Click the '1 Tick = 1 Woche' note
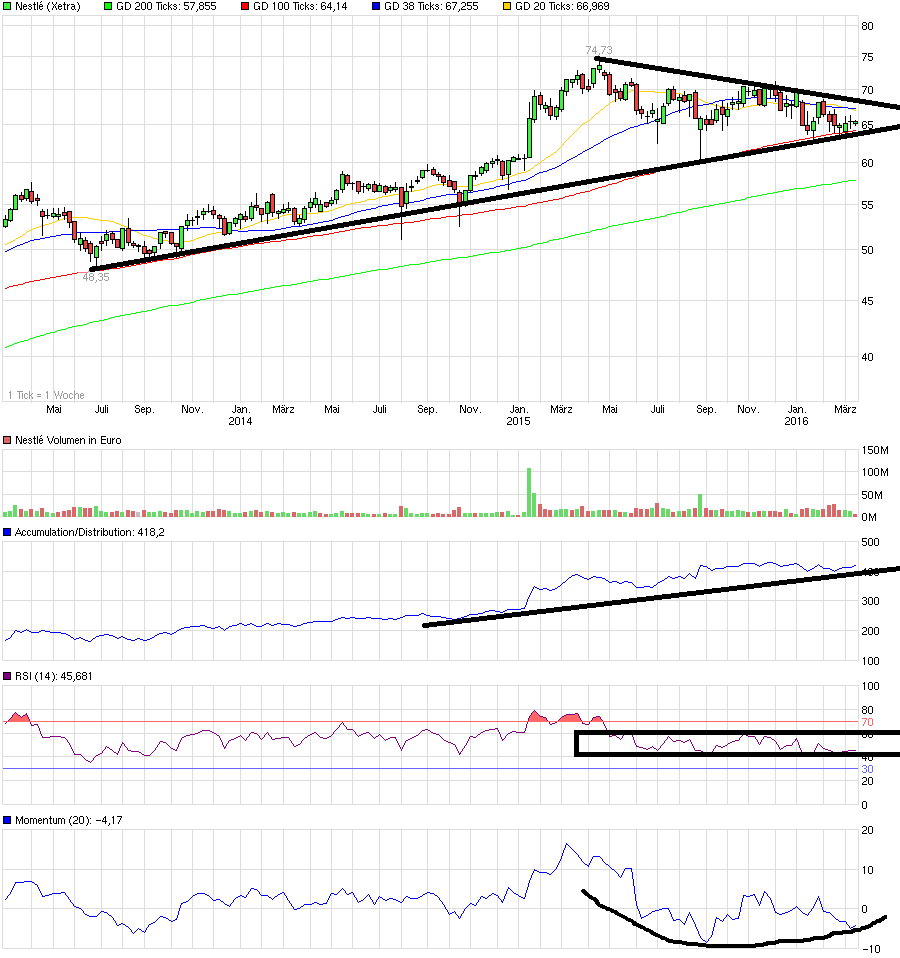 point(46,395)
